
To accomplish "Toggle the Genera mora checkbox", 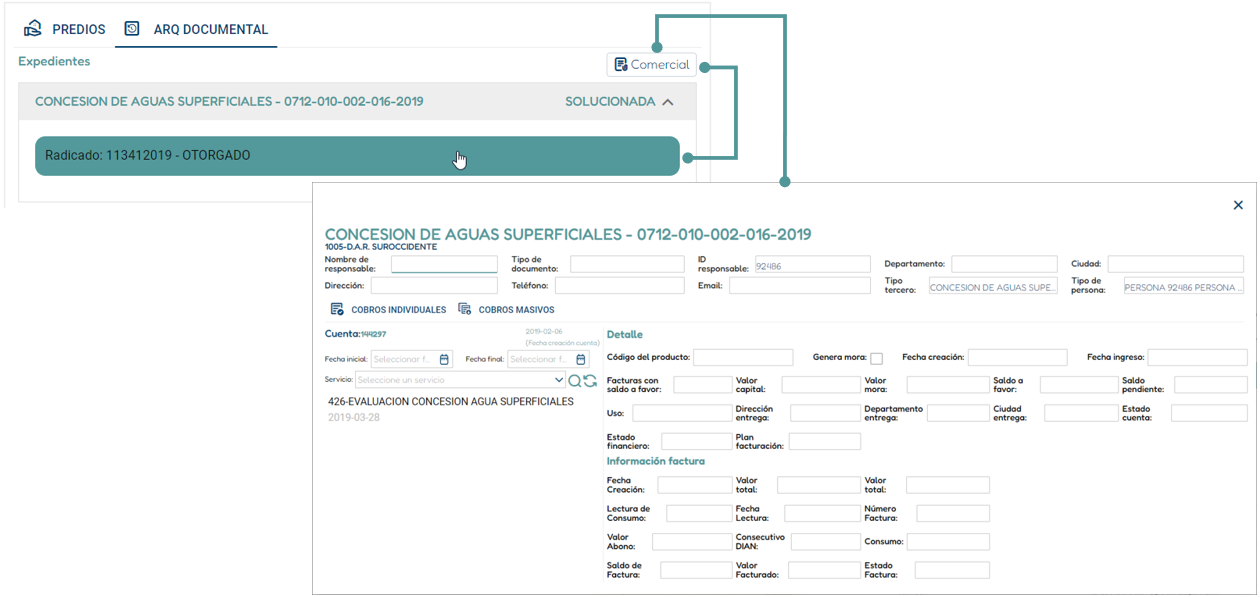I will tap(877, 358).
